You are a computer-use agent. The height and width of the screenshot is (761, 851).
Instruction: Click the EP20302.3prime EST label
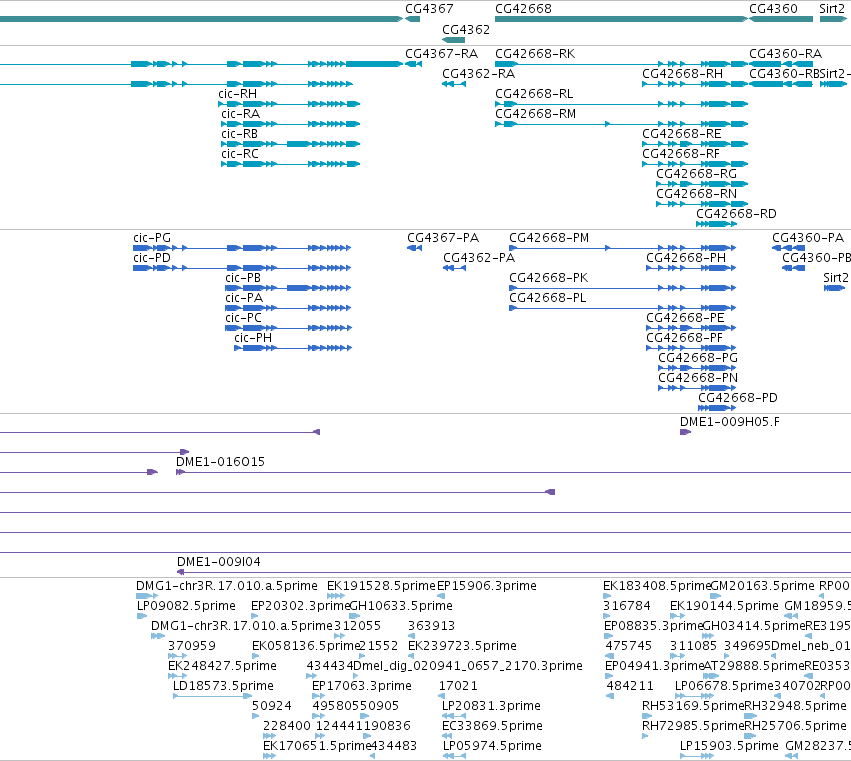300,606
